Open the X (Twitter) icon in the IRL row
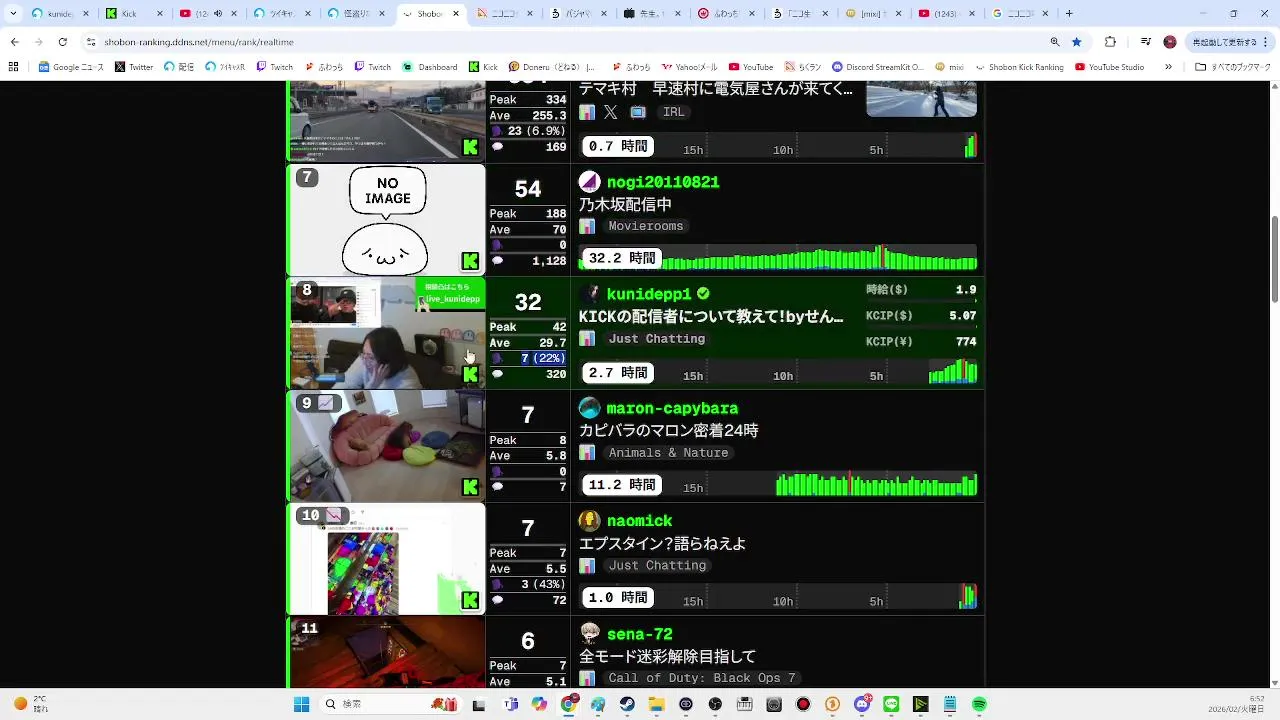This screenshot has height=720, width=1280. pos(611,112)
